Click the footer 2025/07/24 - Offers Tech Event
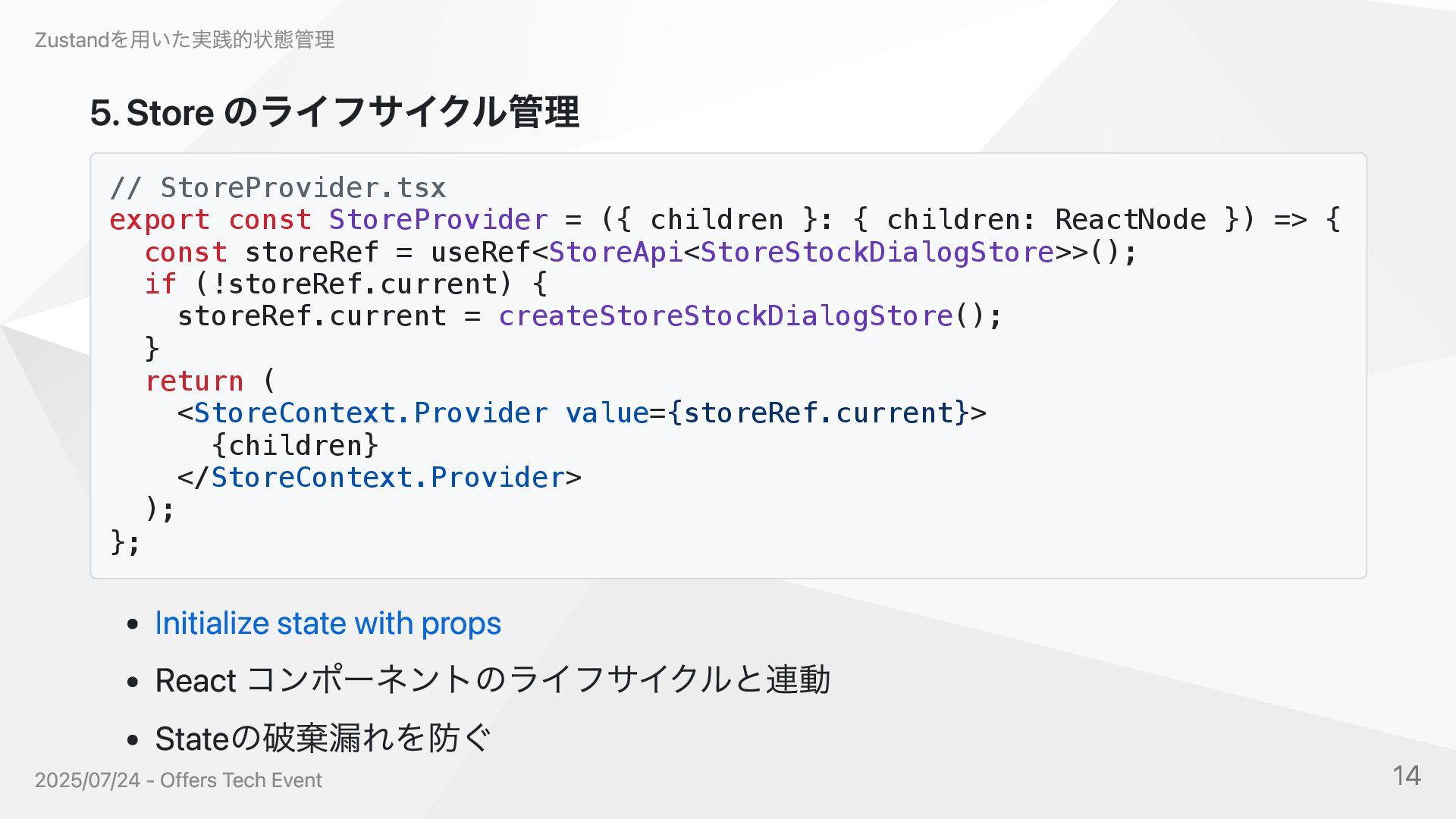 [178, 780]
